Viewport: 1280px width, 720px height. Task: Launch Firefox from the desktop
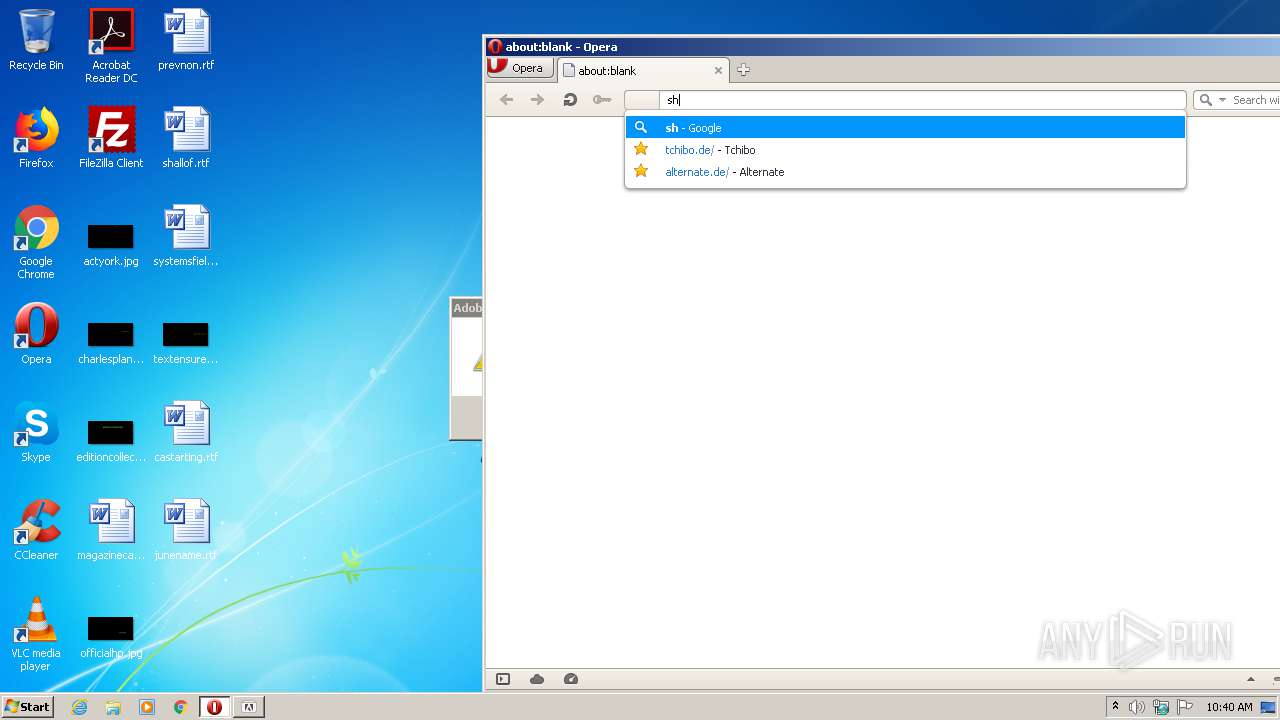pos(36,138)
